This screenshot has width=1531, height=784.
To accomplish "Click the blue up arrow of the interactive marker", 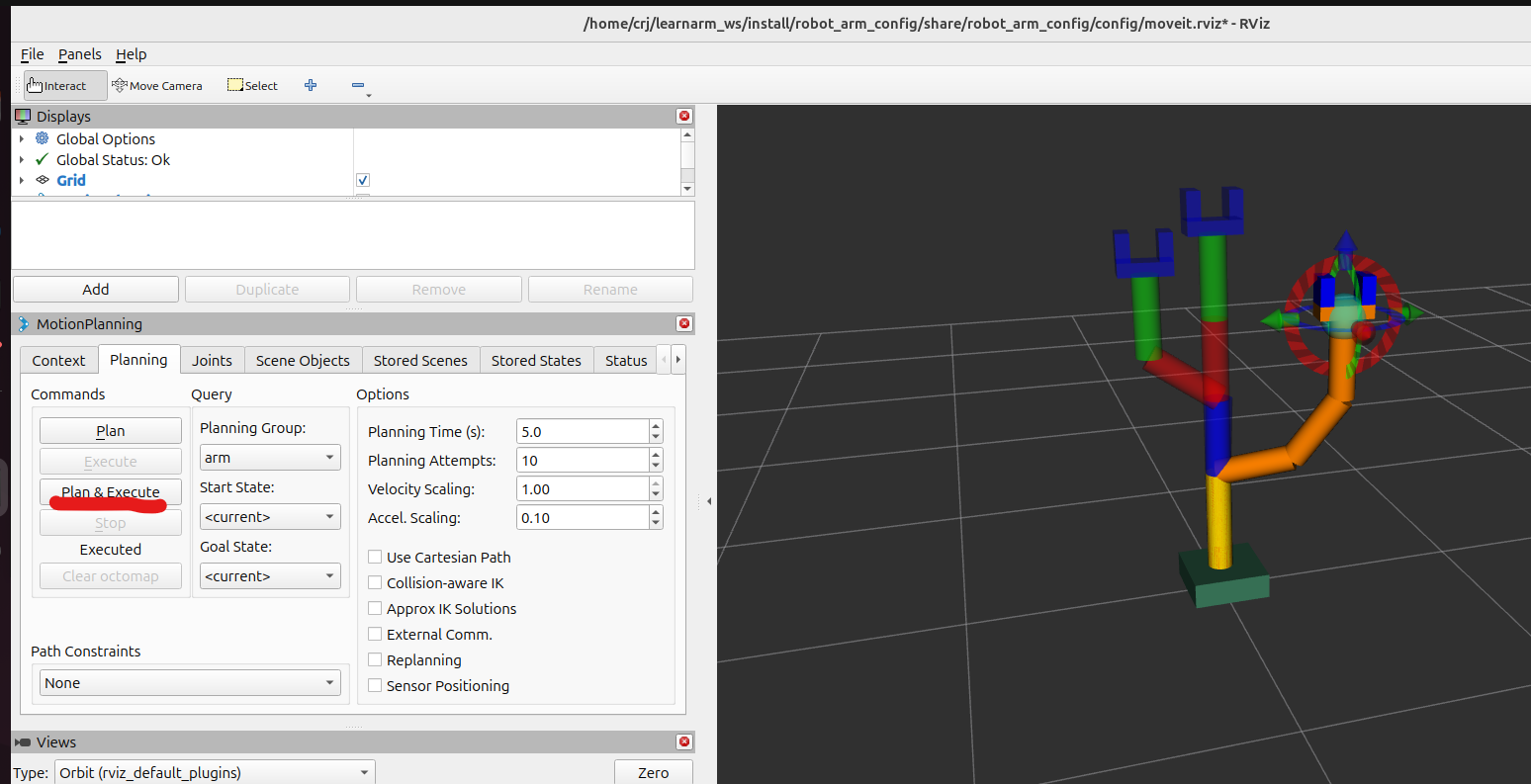I will (x=1345, y=244).
